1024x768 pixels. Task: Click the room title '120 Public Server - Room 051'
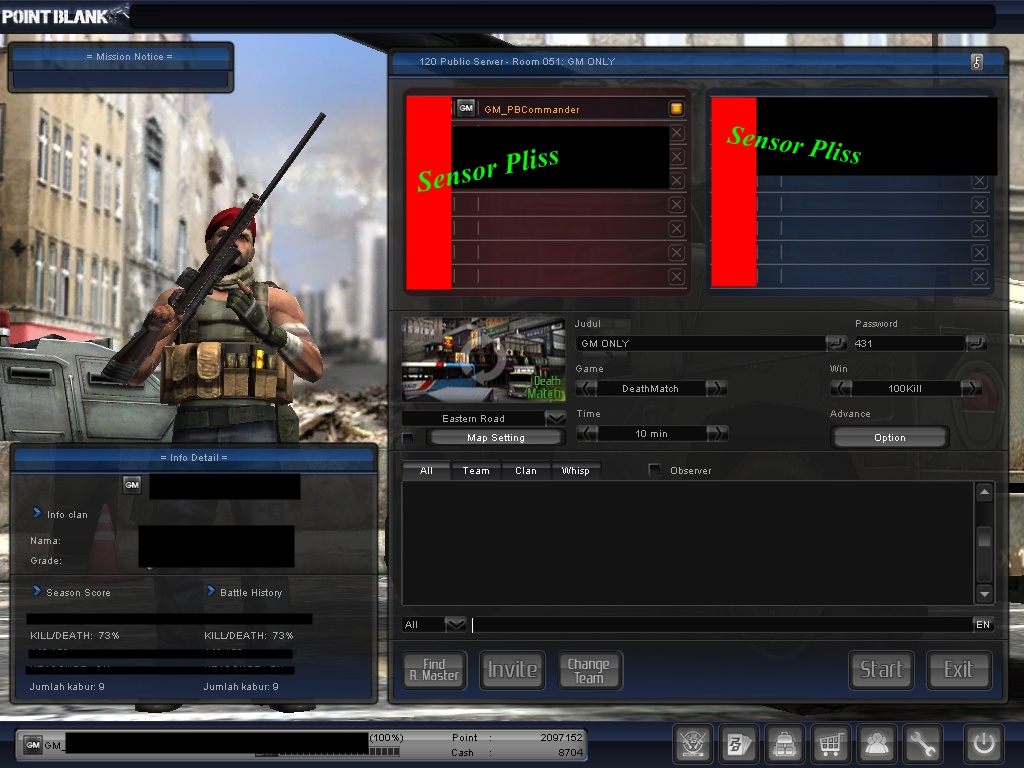pyautogui.click(x=487, y=61)
